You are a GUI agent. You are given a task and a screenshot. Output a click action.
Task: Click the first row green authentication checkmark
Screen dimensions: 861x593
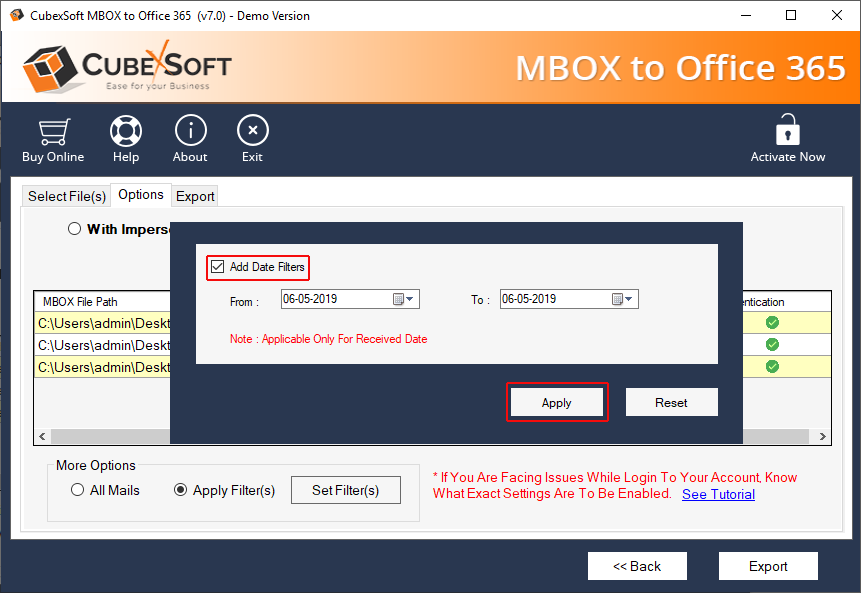coord(772,322)
